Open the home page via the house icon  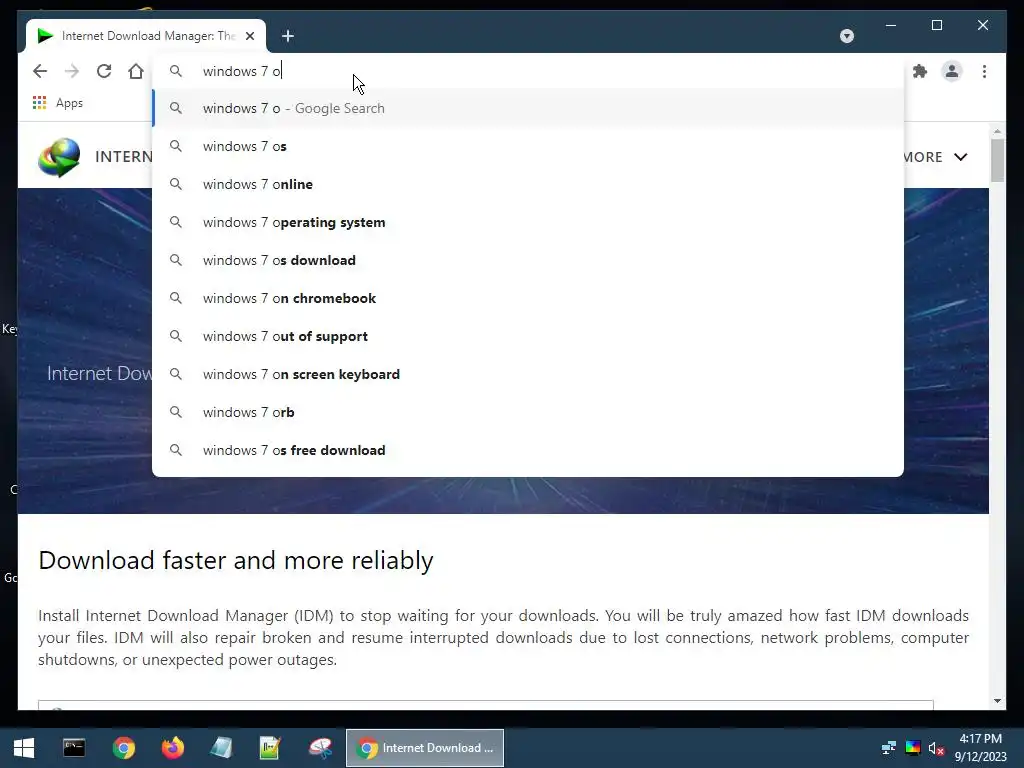pyautogui.click(x=135, y=71)
